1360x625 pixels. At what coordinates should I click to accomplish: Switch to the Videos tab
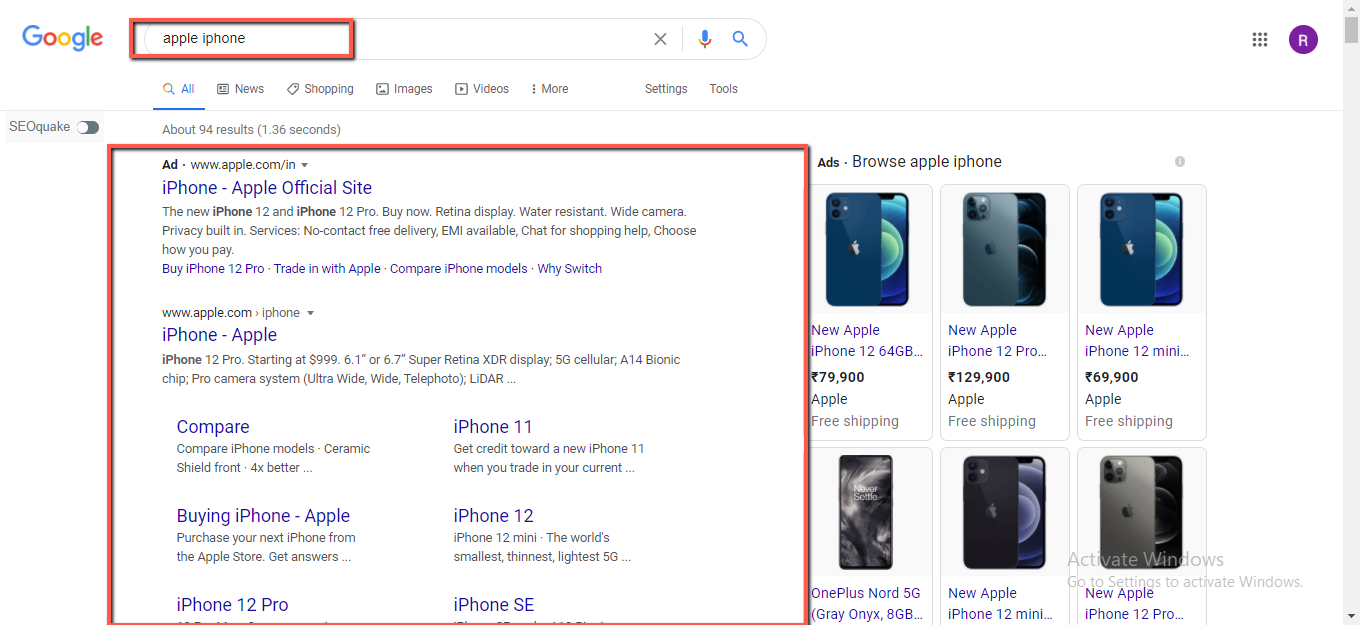point(482,89)
